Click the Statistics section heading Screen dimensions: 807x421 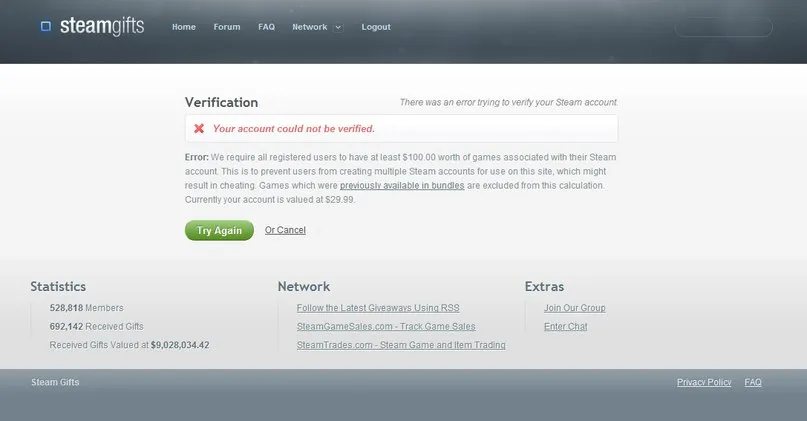coord(58,286)
